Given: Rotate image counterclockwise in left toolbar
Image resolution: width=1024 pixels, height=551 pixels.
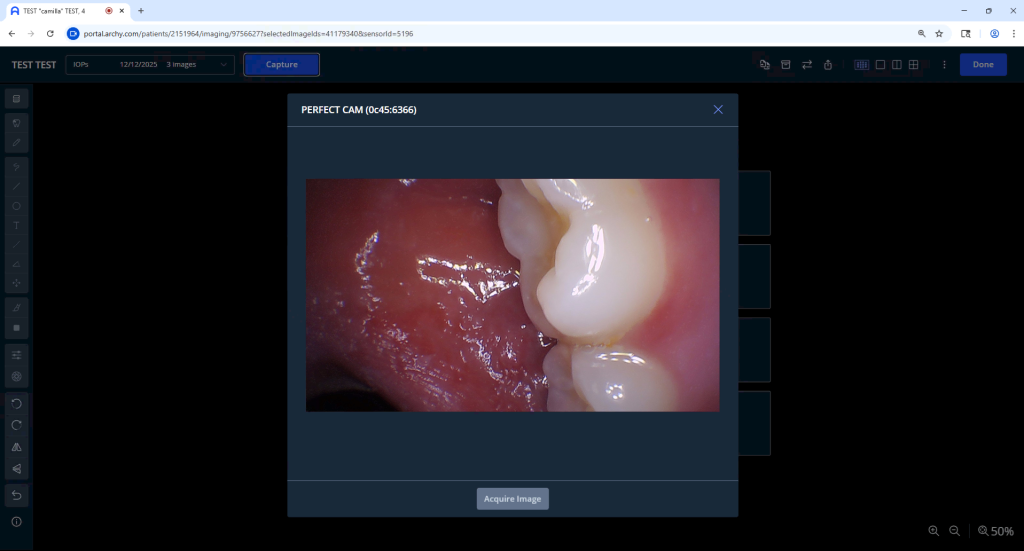Looking at the screenshot, I should (x=17, y=403).
